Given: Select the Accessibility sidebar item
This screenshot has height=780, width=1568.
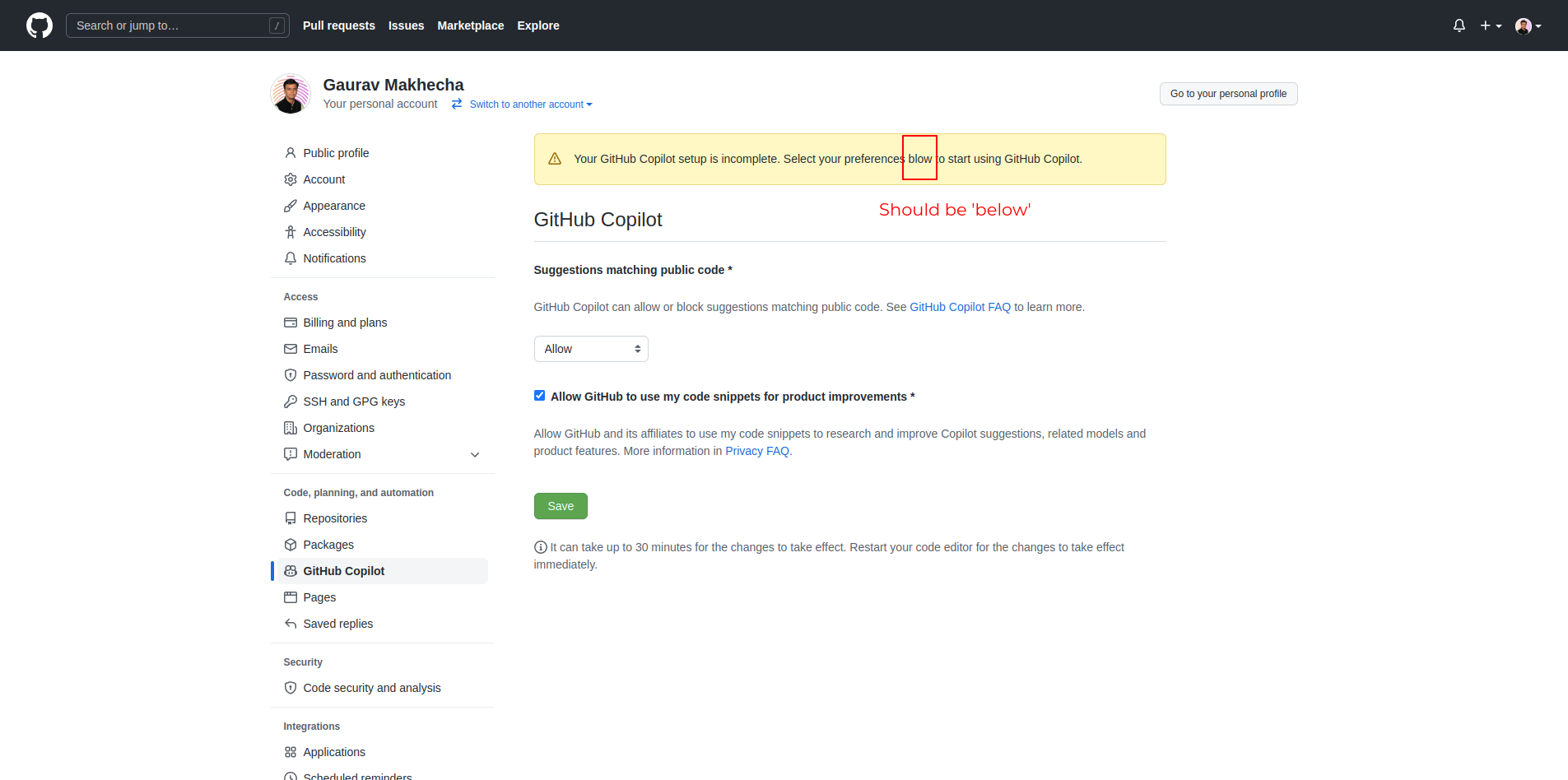Looking at the screenshot, I should (383, 232).
